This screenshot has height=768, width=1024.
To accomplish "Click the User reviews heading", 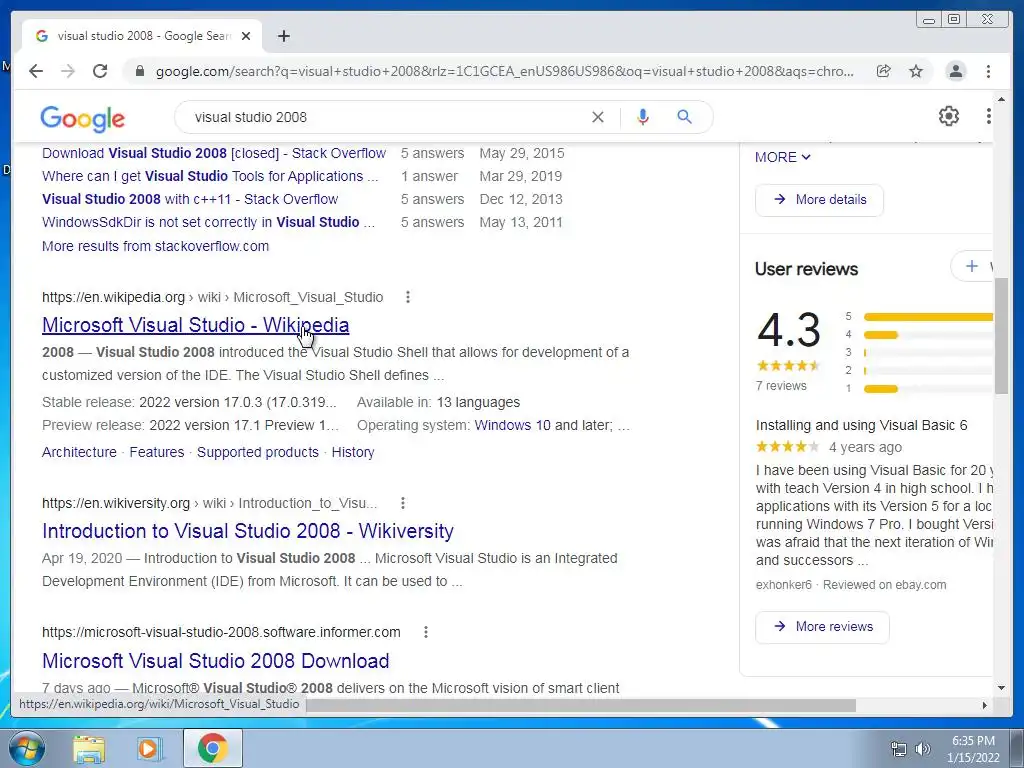I will [x=807, y=269].
